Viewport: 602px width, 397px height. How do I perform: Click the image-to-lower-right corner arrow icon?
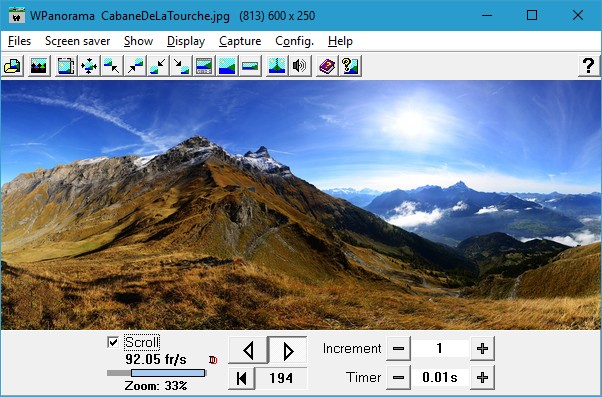(x=181, y=66)
